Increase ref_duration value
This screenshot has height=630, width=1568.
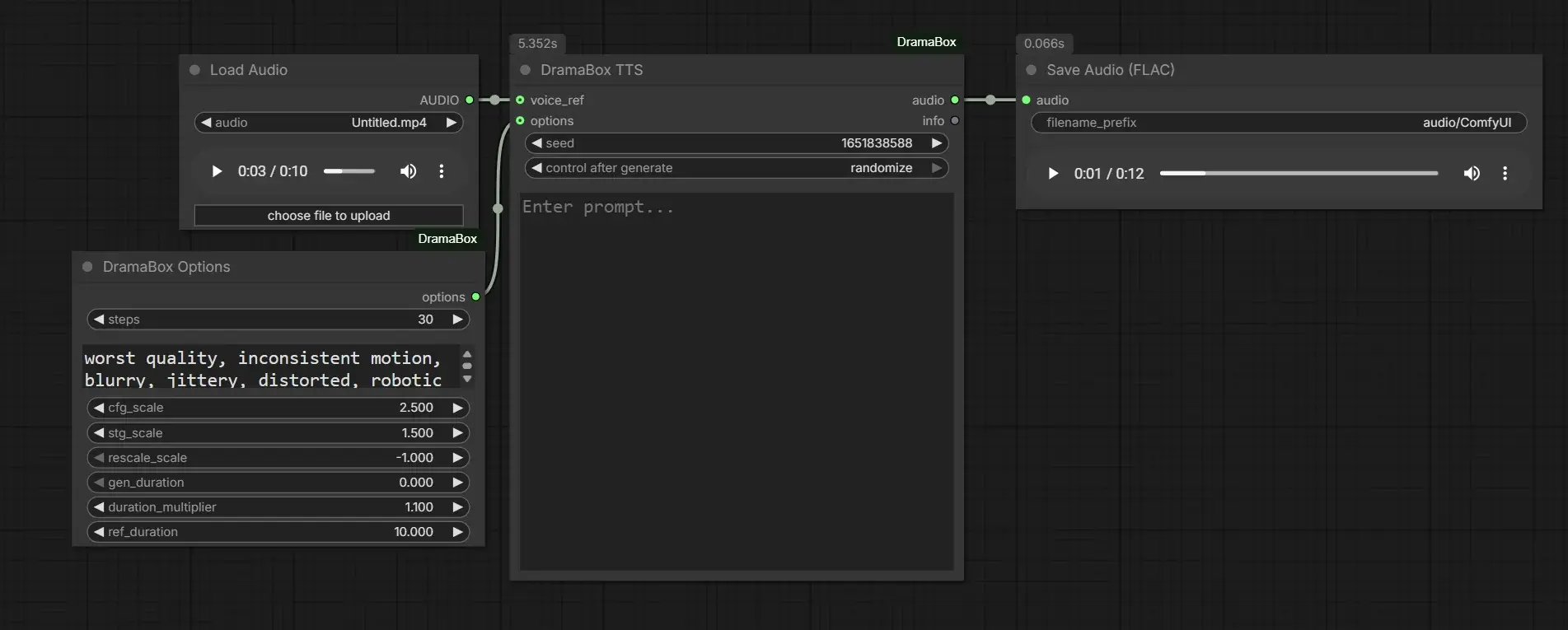(458, 532)
